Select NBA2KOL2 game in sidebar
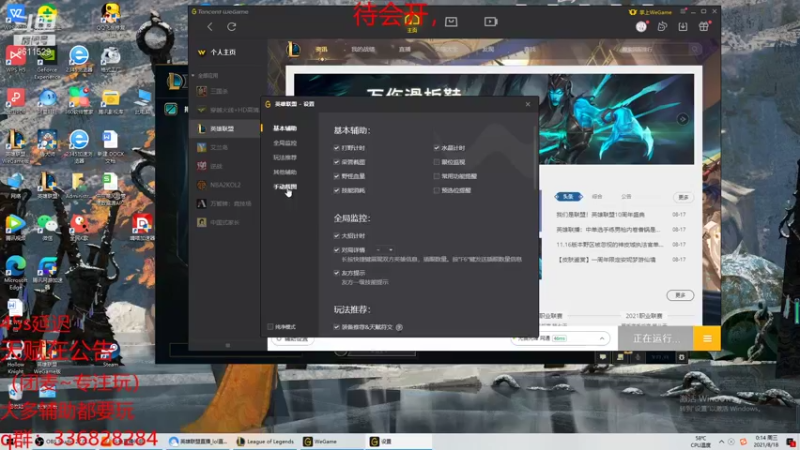 pos(224,185)
